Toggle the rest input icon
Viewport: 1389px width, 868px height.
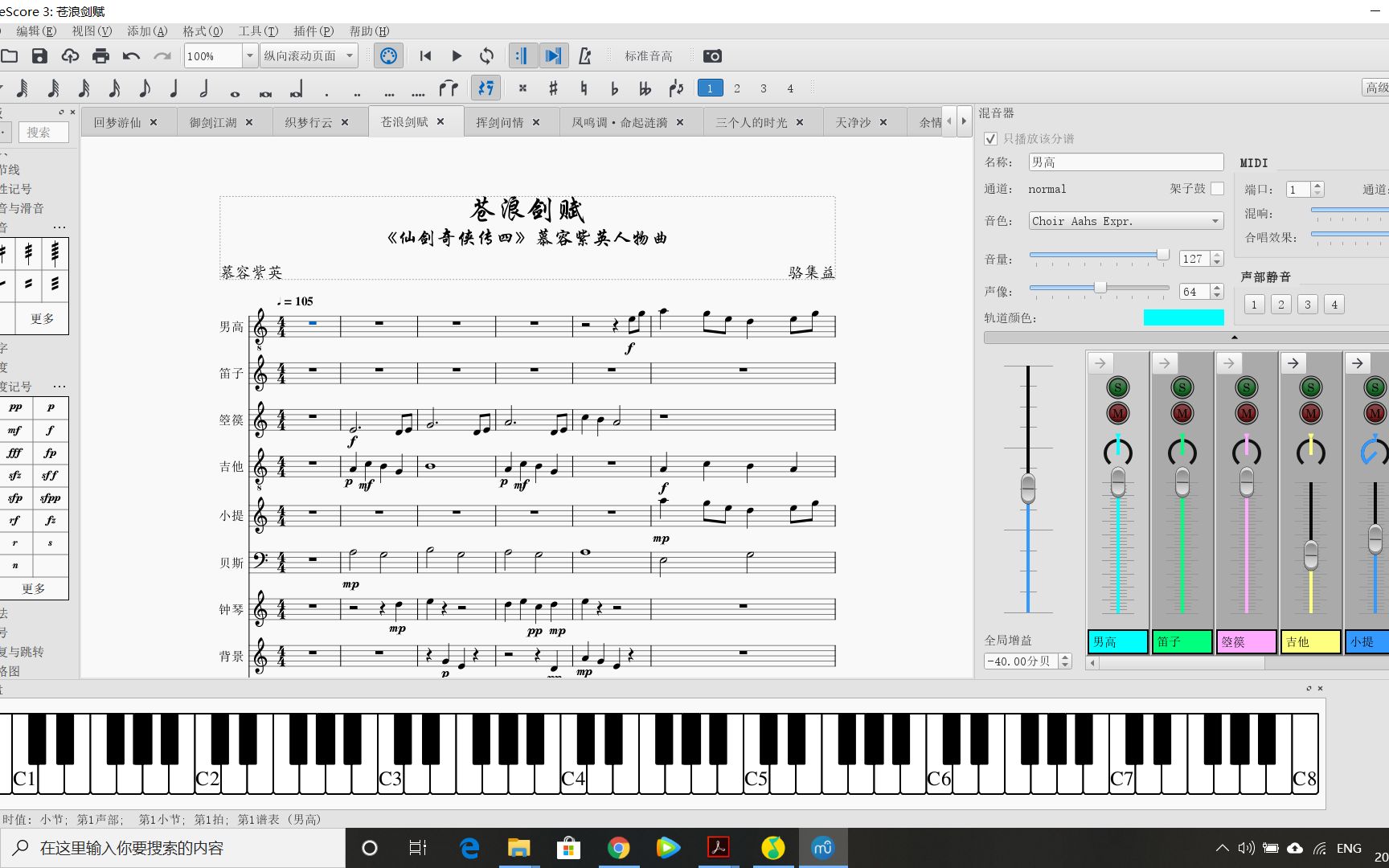[486, 88]
